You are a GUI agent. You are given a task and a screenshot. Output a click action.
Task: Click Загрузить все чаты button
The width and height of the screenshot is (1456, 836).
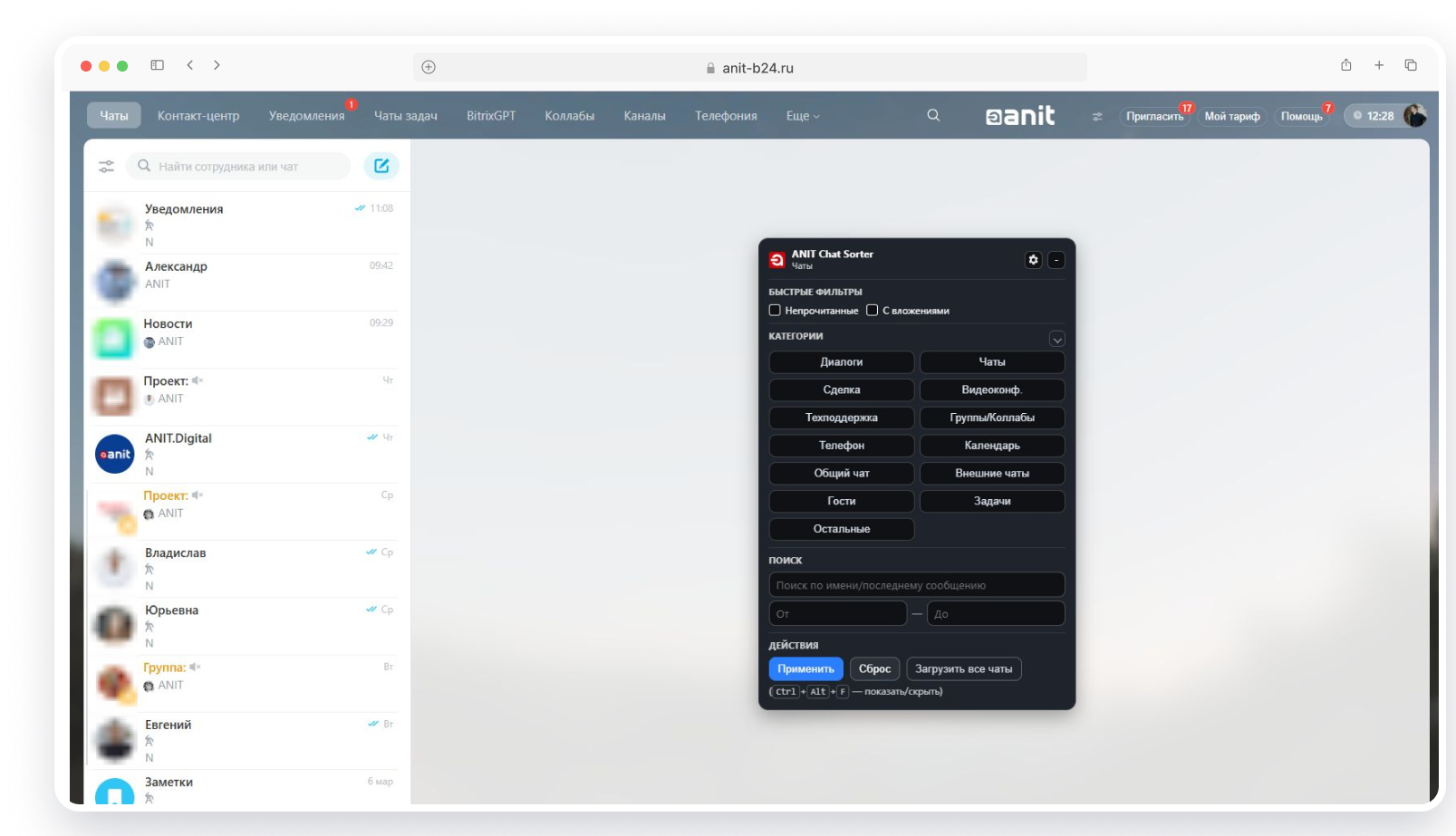[x=963, y=669]
